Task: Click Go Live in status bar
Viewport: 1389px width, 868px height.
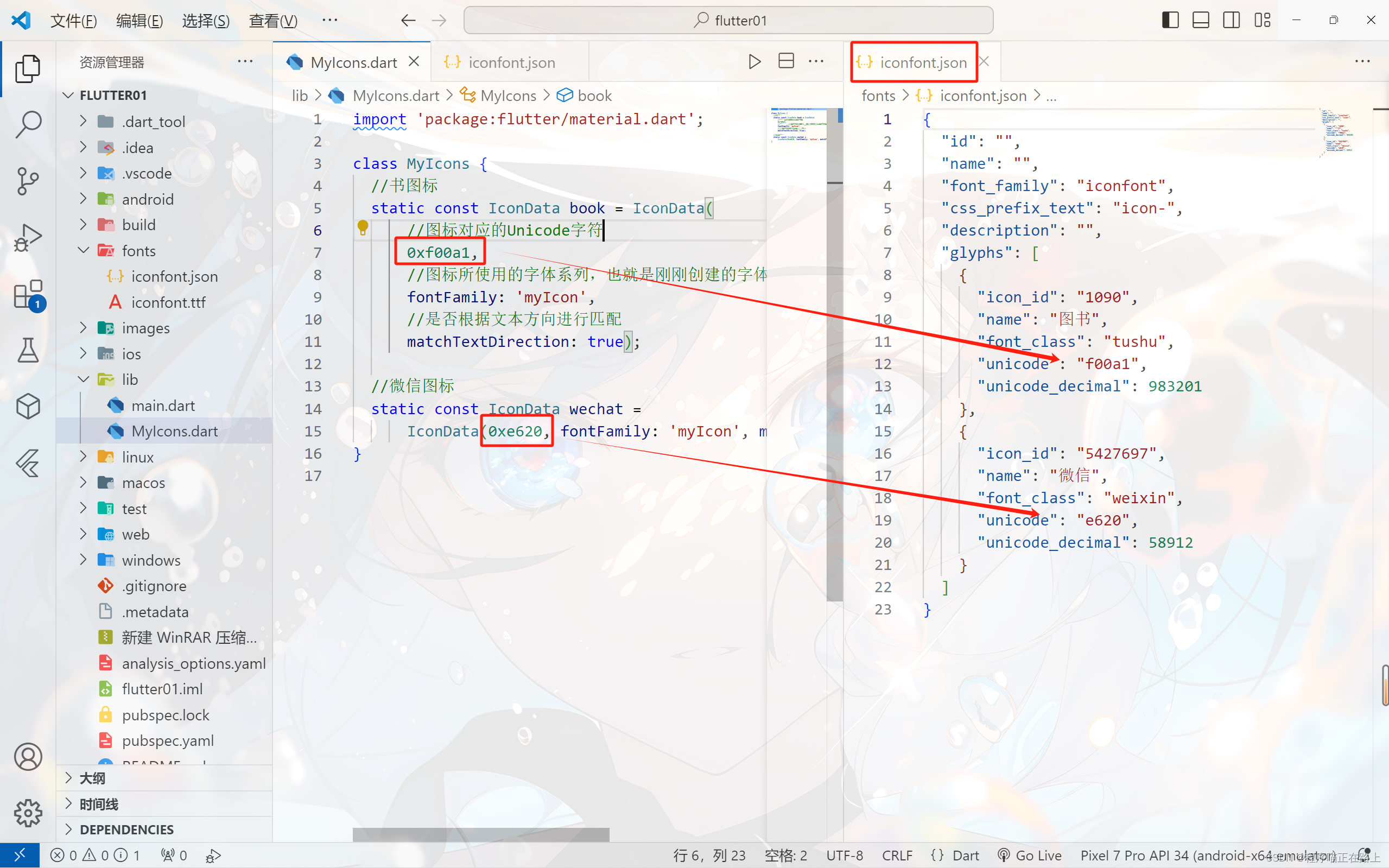Action: click(x=1030, y=856)
